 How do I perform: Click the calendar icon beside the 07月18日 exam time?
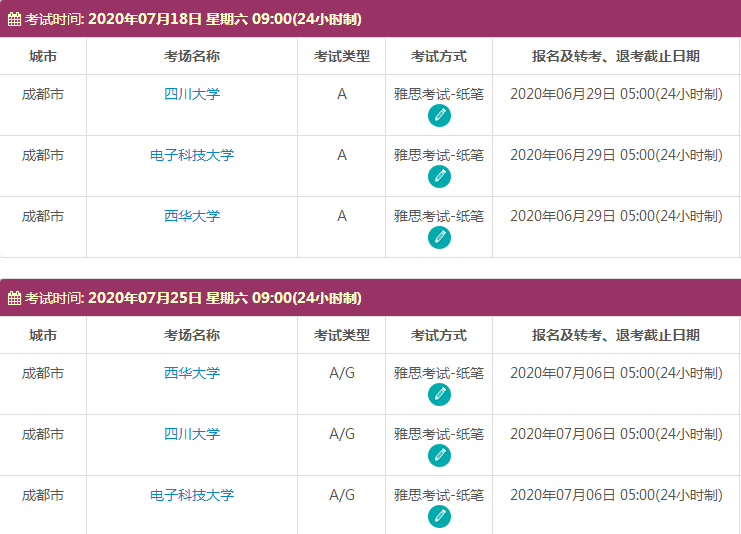14,19
